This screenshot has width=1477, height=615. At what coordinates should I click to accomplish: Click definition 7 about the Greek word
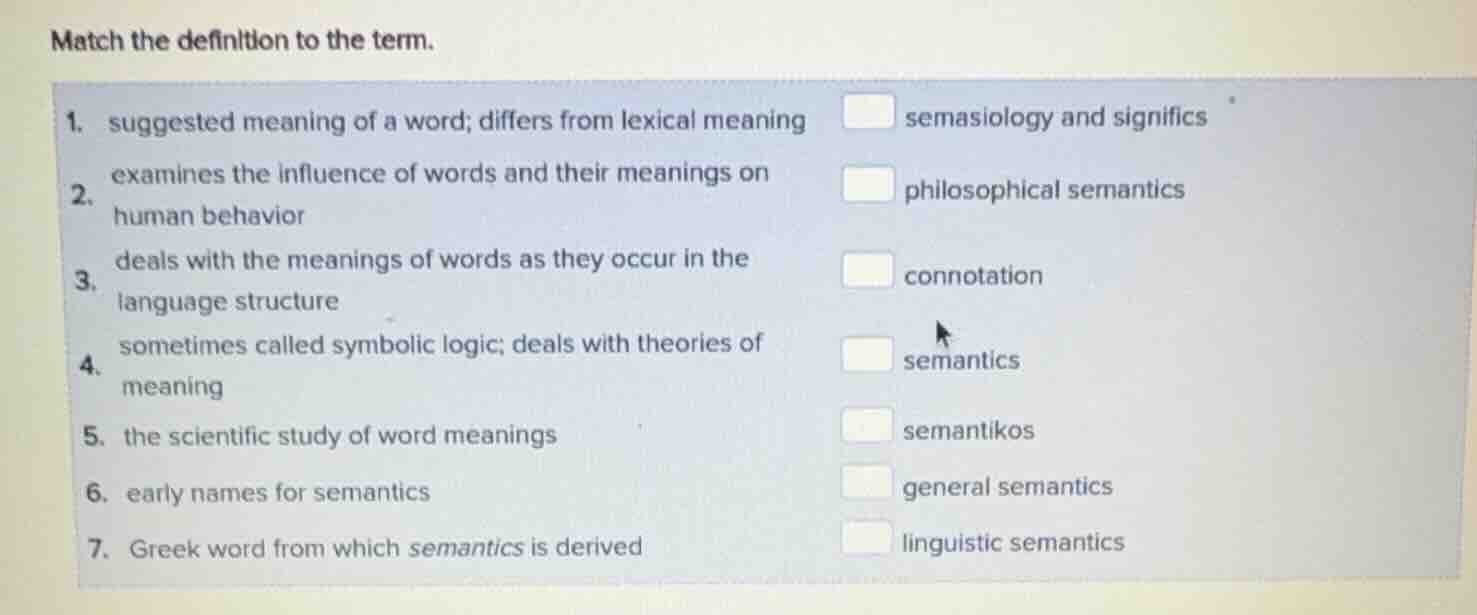(385, 548)
